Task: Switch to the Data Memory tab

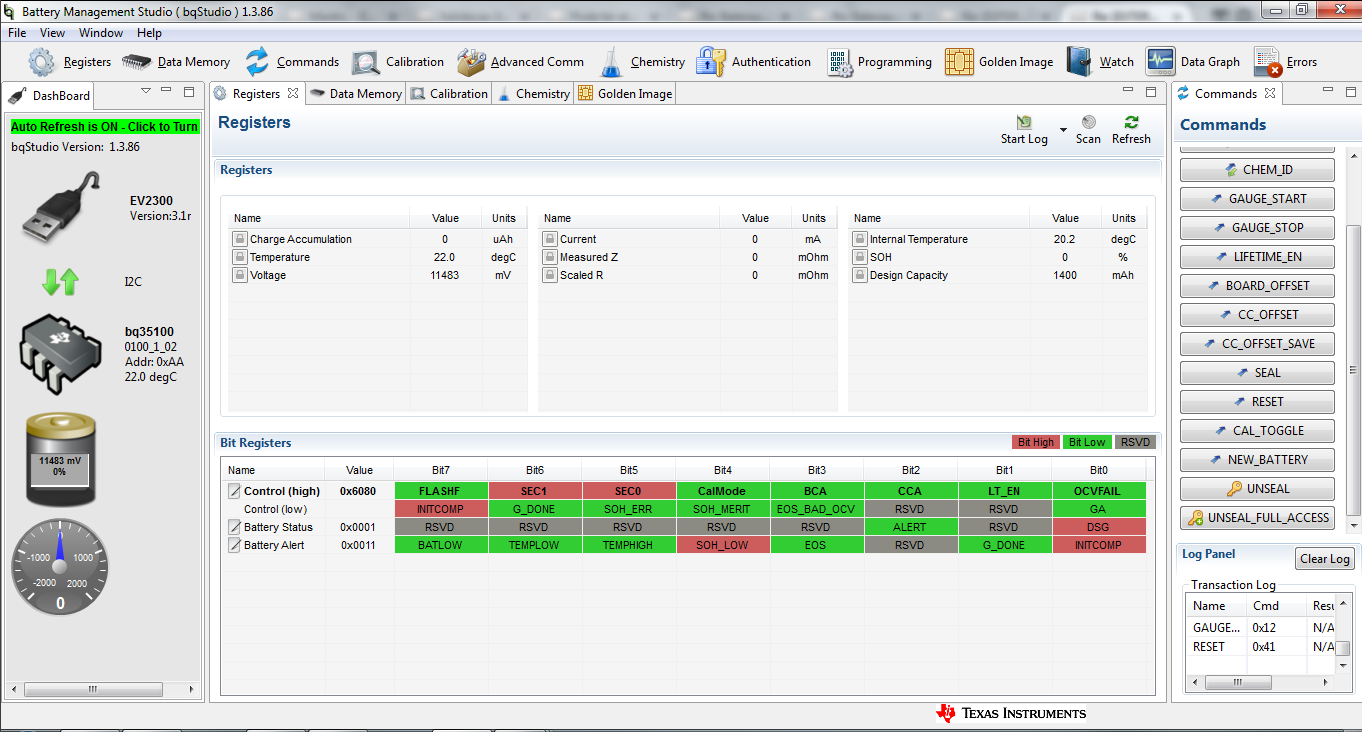Action: click(356, 94)
